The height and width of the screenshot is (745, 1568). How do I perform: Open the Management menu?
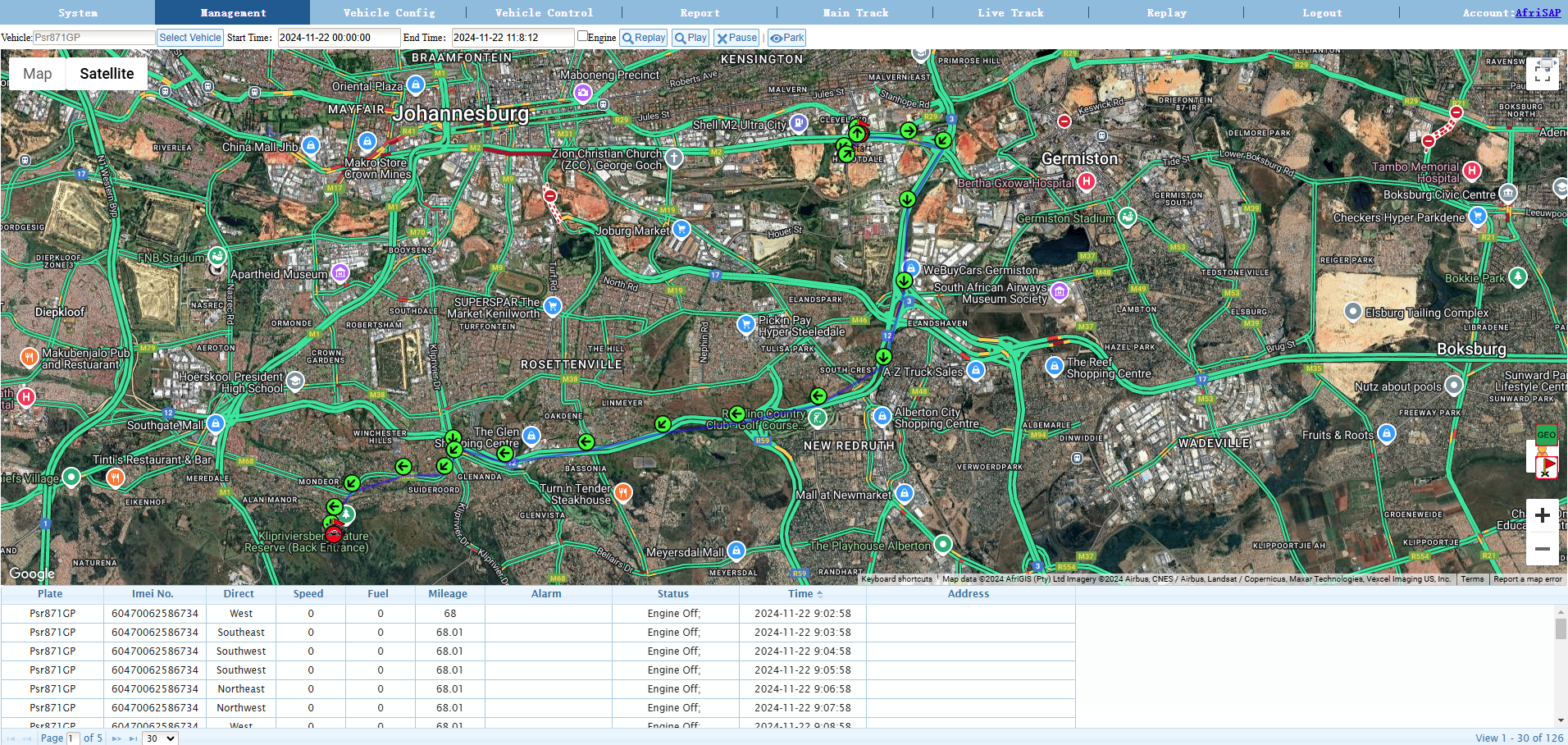(x=233, y=12)
